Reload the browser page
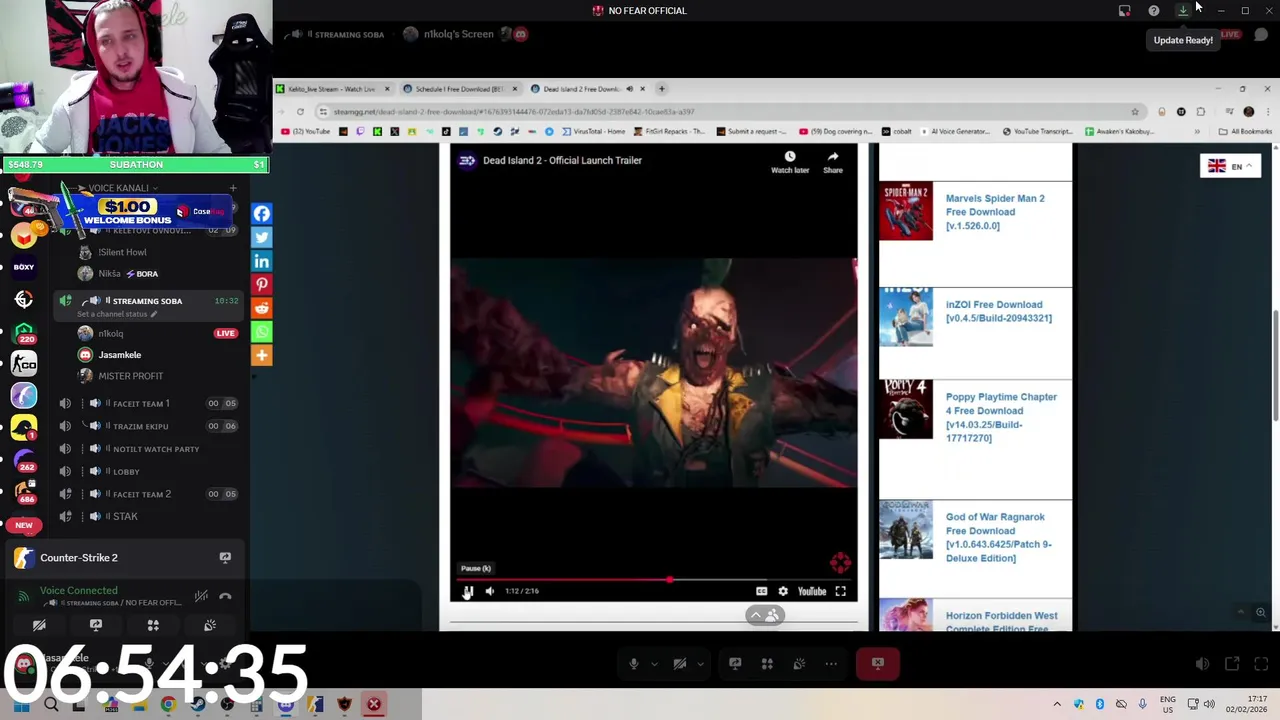Screen dimensions: 1280x720 (x=300, y=112)
